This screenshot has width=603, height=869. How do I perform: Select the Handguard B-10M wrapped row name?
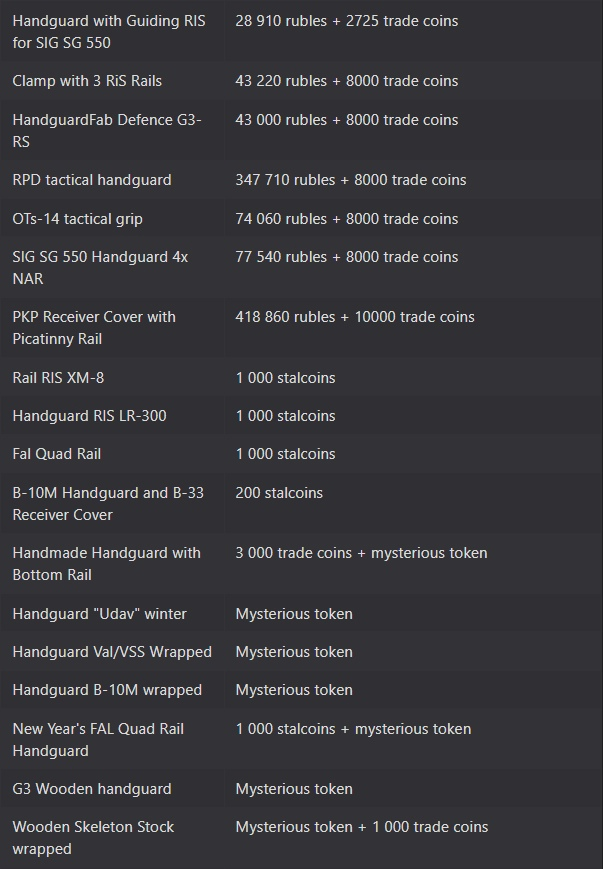pyautogui.click(x=107, y=690)
